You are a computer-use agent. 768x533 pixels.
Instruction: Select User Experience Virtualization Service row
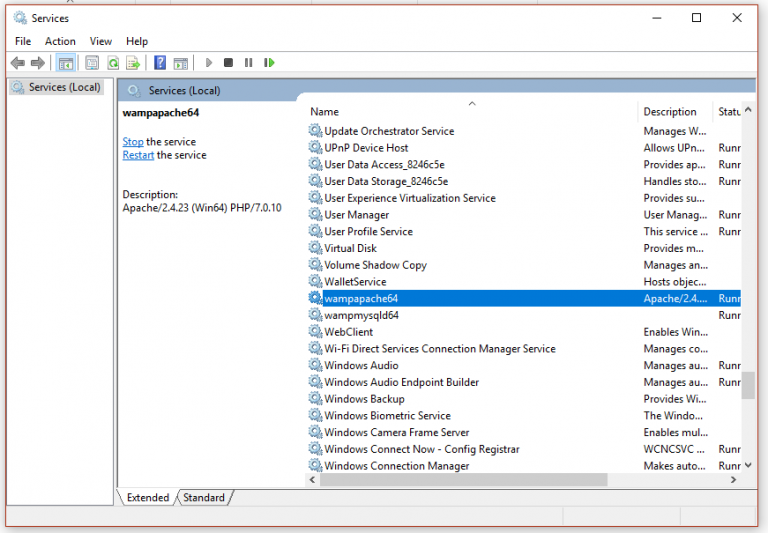coord(524,198)
